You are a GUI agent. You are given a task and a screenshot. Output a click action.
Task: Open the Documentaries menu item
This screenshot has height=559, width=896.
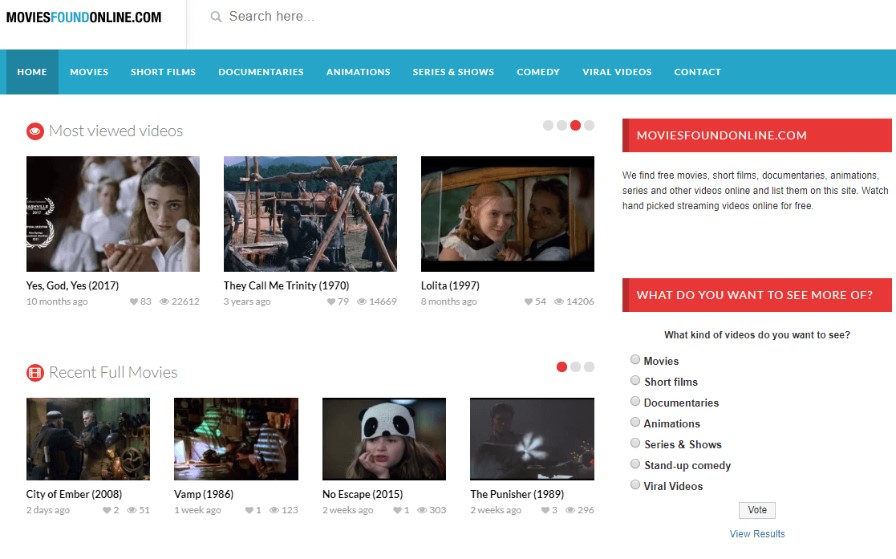261,72
